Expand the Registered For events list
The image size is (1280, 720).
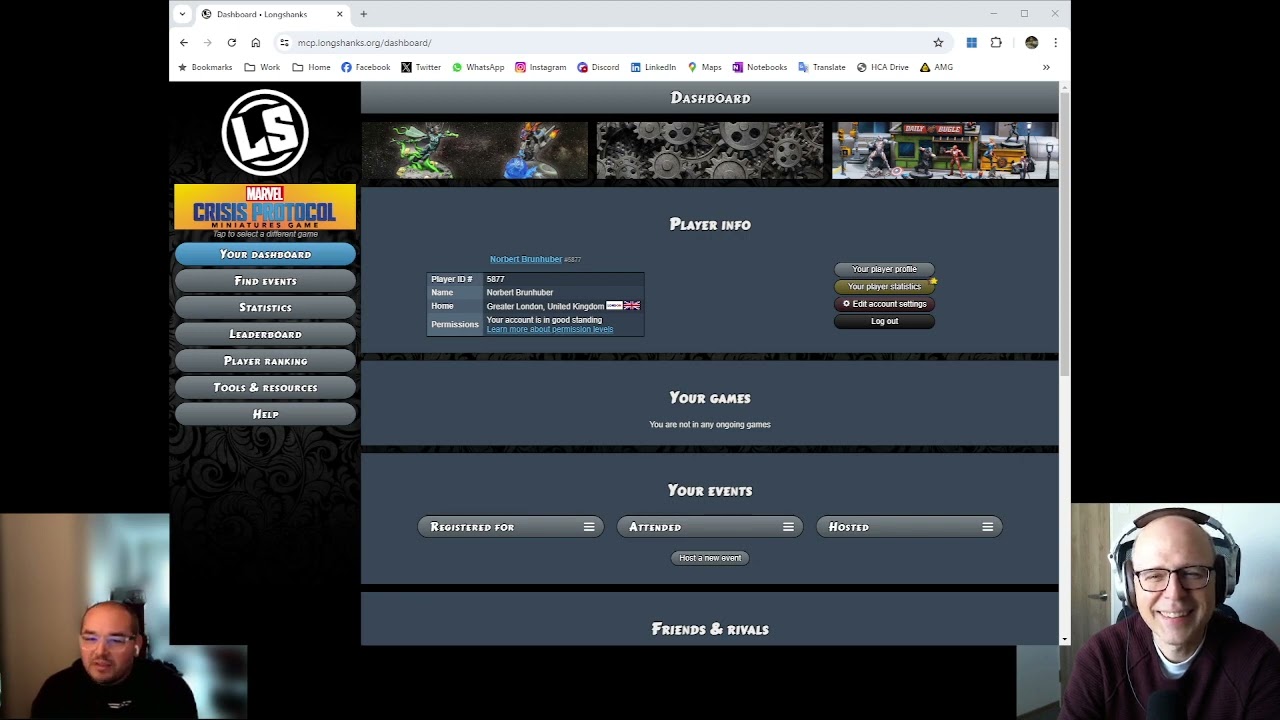[x=511, y=527]
